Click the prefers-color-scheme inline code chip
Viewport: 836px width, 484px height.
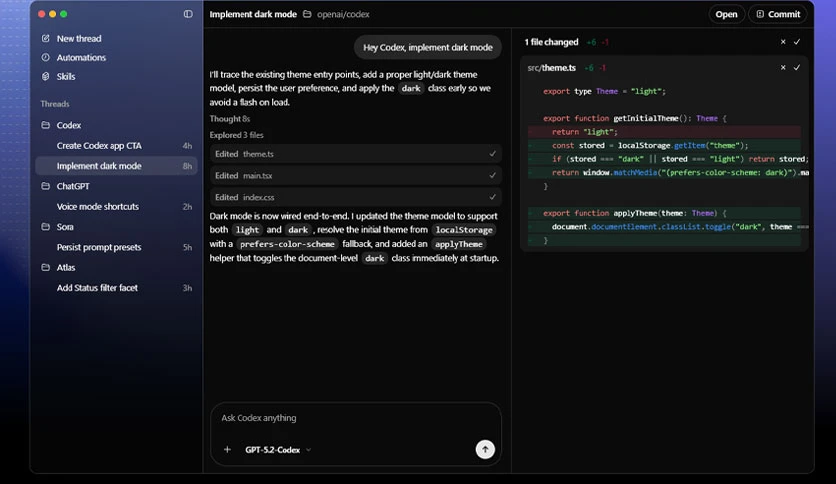(x=287, y=244)
